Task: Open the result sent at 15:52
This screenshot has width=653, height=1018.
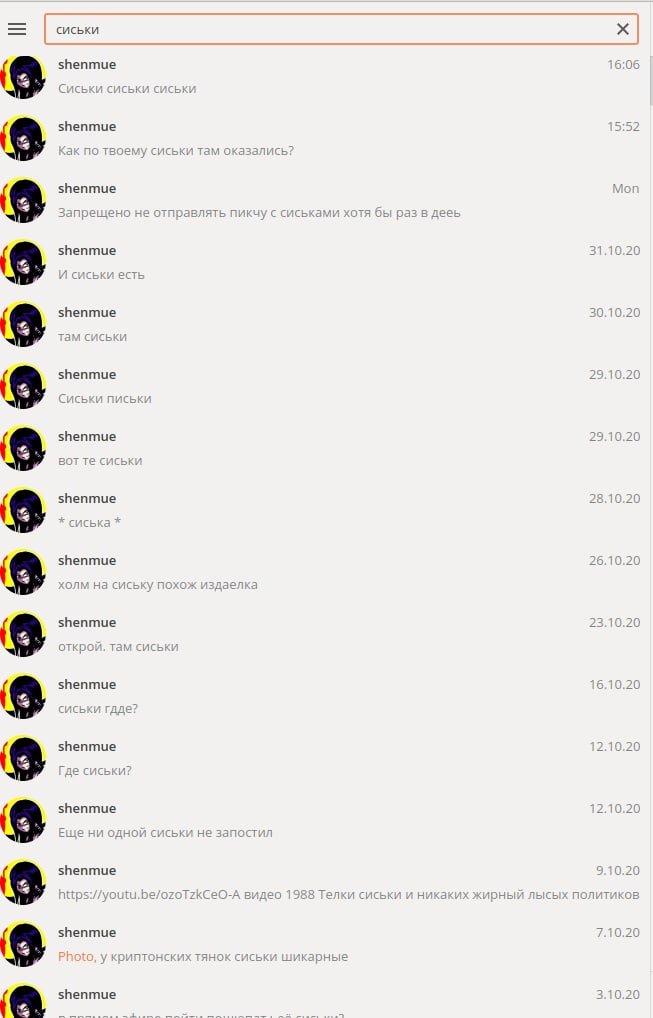Action: 326,138
